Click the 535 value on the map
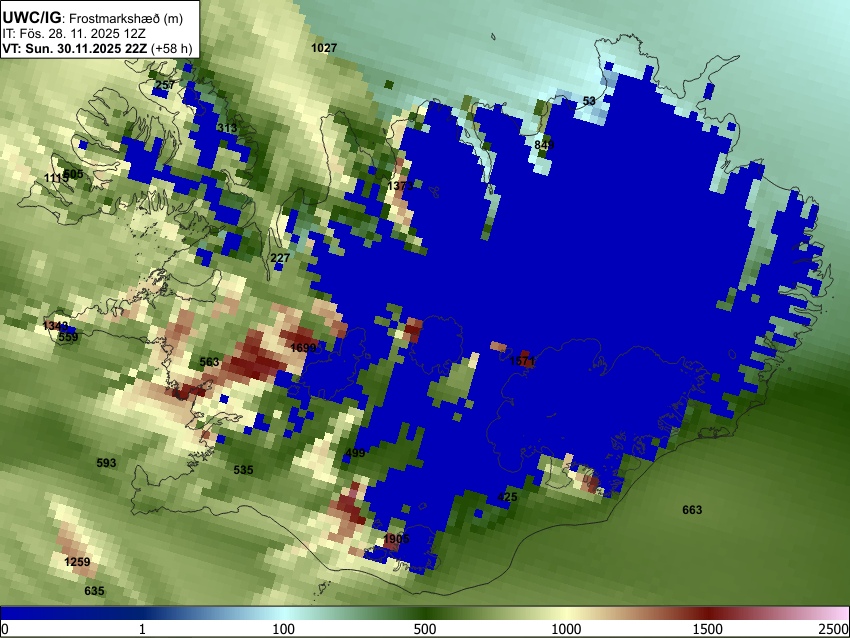The height and width of the screenshot is (638, 850). tap(243, 470)
